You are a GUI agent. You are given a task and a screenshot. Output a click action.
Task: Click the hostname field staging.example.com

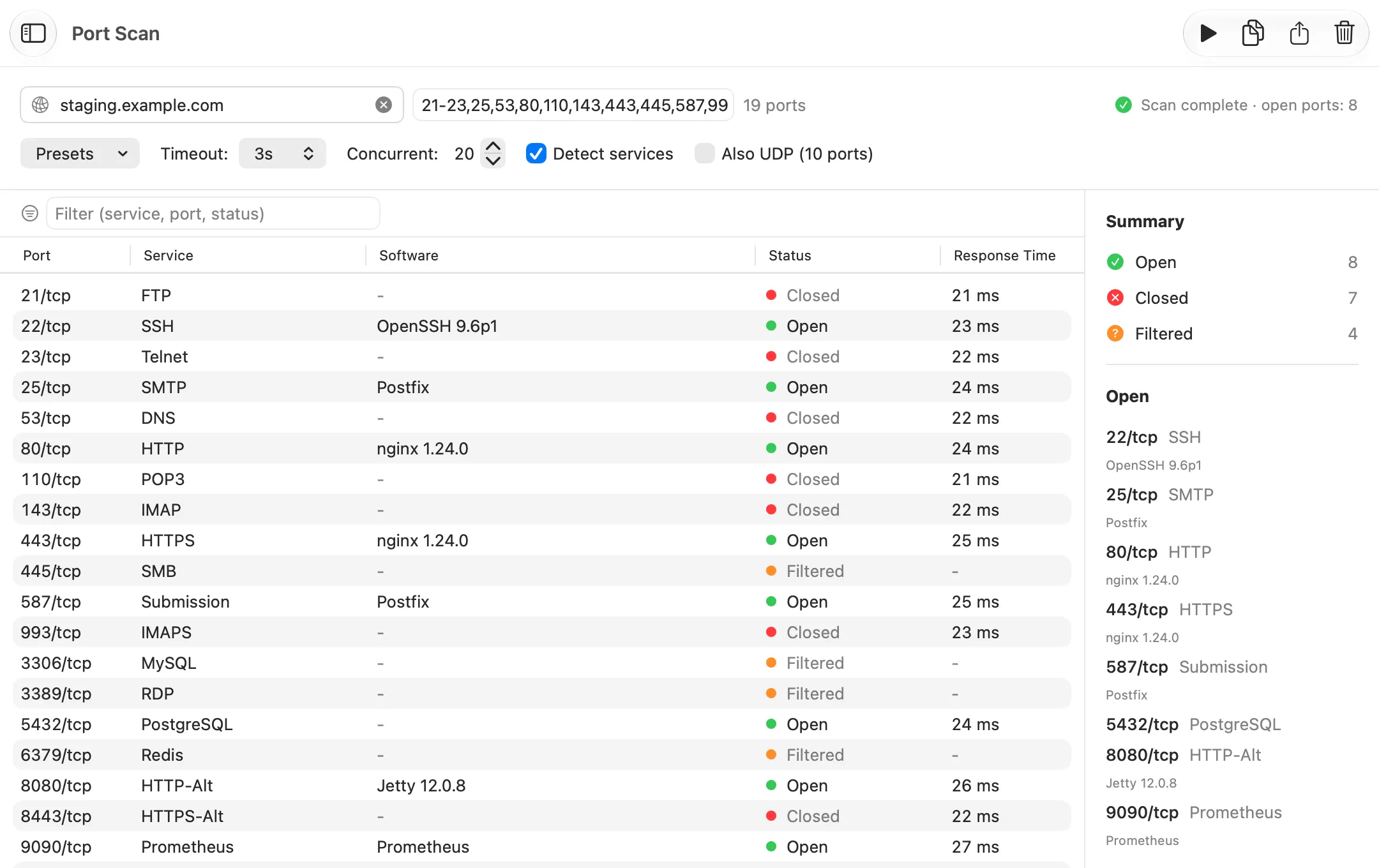coord(212,105)
